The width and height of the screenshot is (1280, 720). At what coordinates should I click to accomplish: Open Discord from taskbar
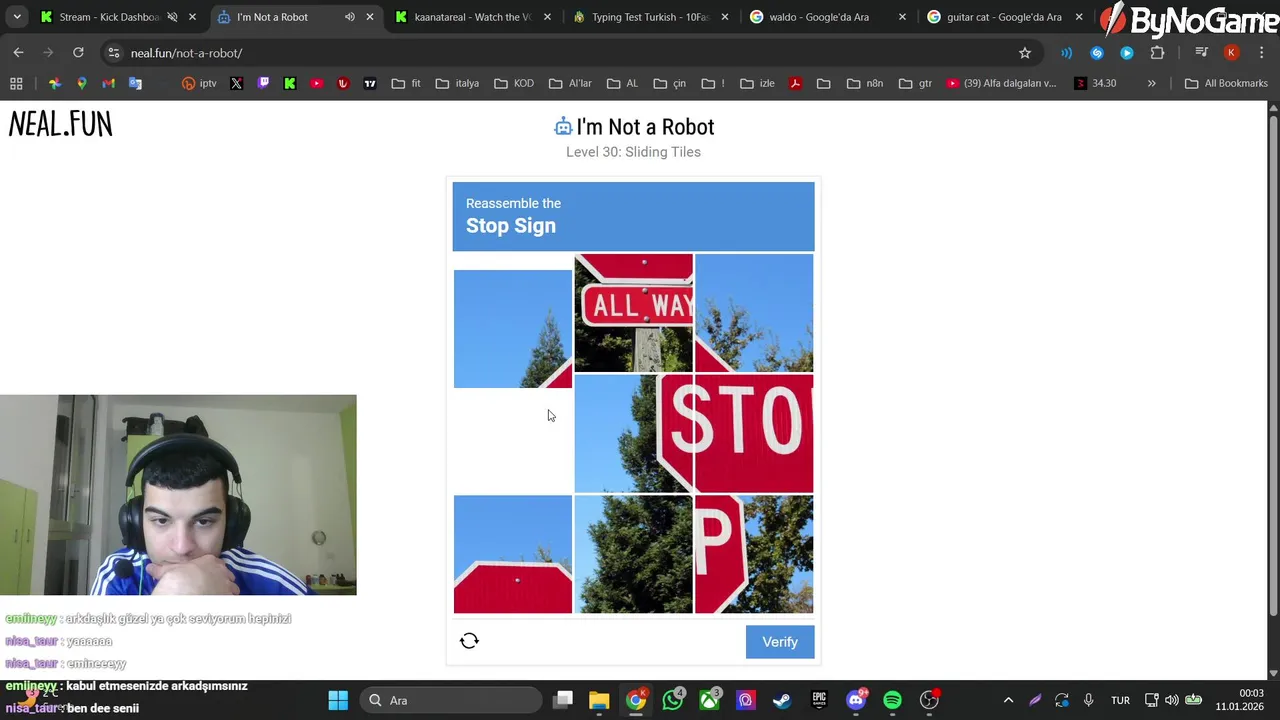pos(856,700)
